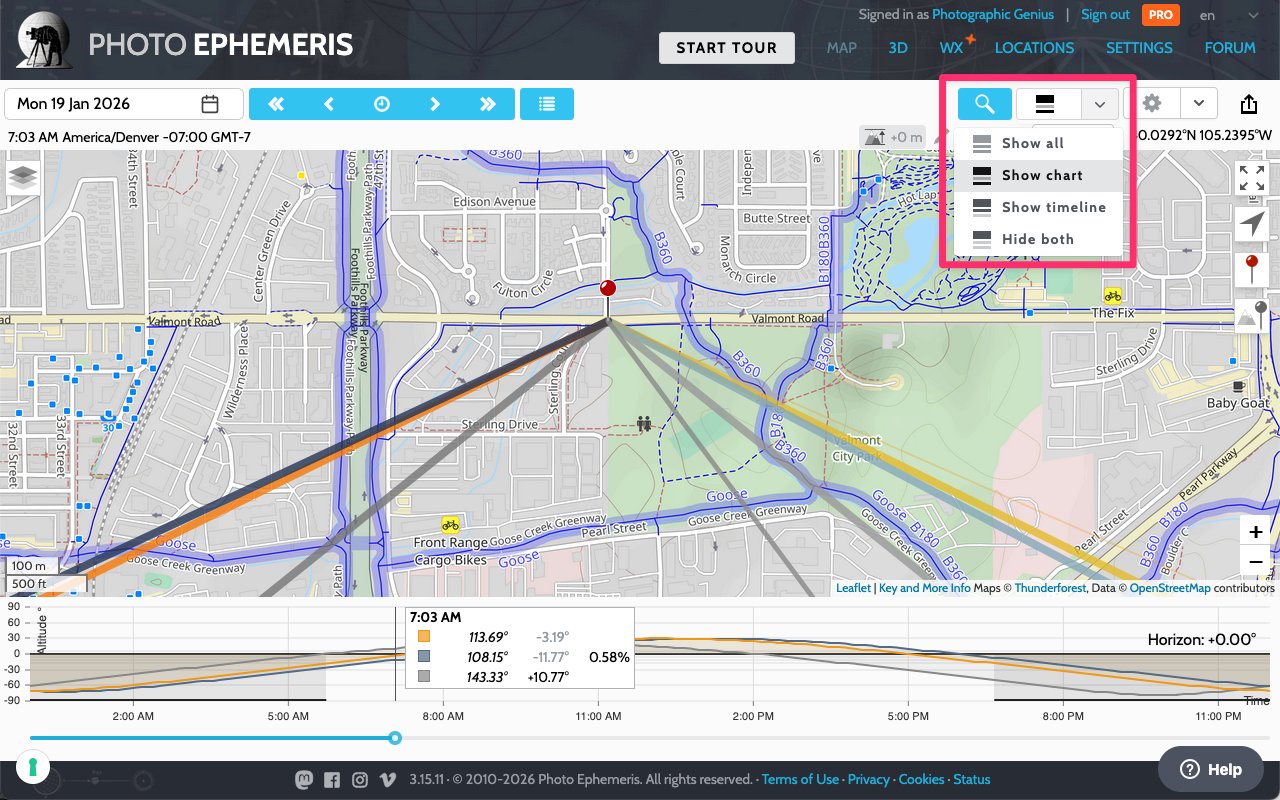Reset to current time with clock icon
The width and height of the screenshot is (1280, 800).
tap(382, 104)
